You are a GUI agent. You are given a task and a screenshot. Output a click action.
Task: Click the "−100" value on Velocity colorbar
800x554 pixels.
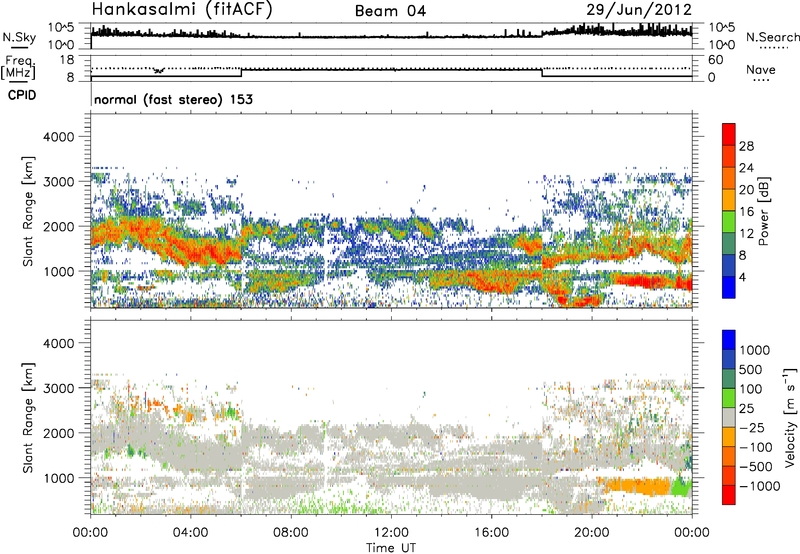tap(756, 447)
